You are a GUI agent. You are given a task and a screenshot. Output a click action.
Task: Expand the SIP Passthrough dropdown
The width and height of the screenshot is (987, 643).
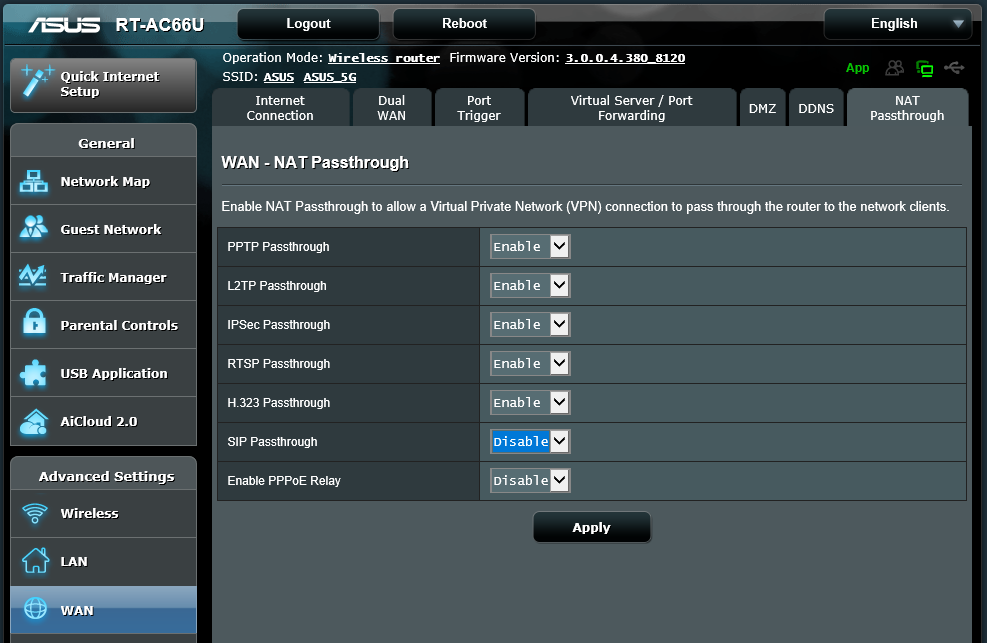(x=529, y=442)
